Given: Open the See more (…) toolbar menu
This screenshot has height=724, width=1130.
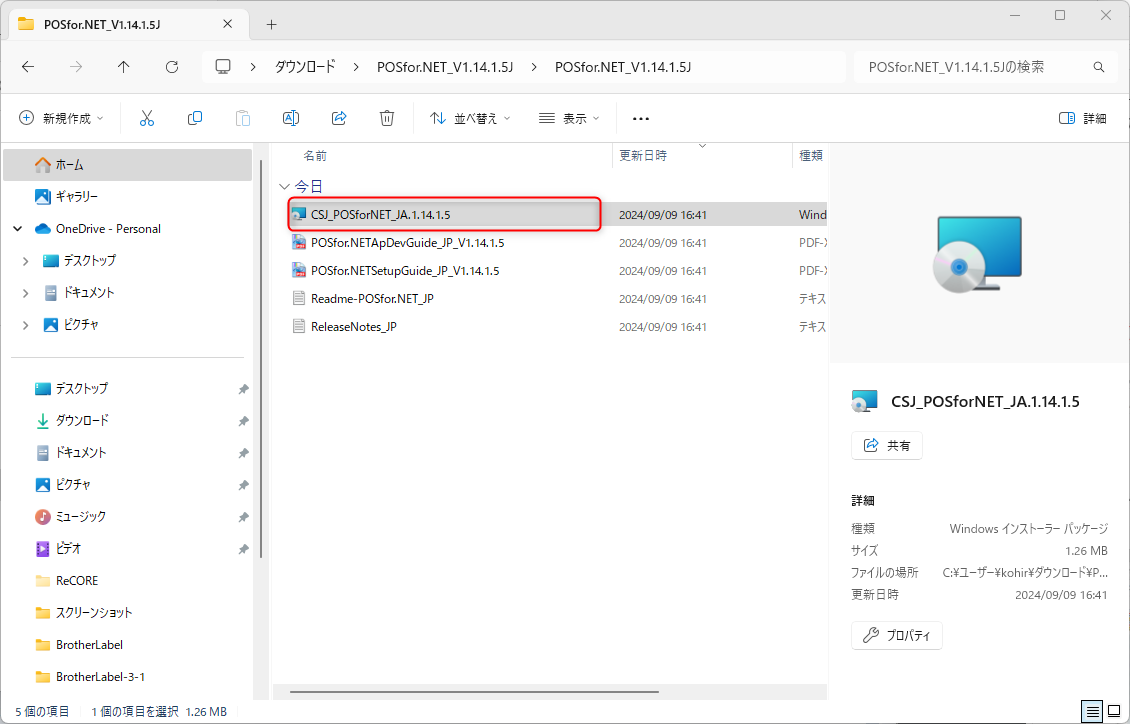Looking at the screenshot, I should [641, 119].
